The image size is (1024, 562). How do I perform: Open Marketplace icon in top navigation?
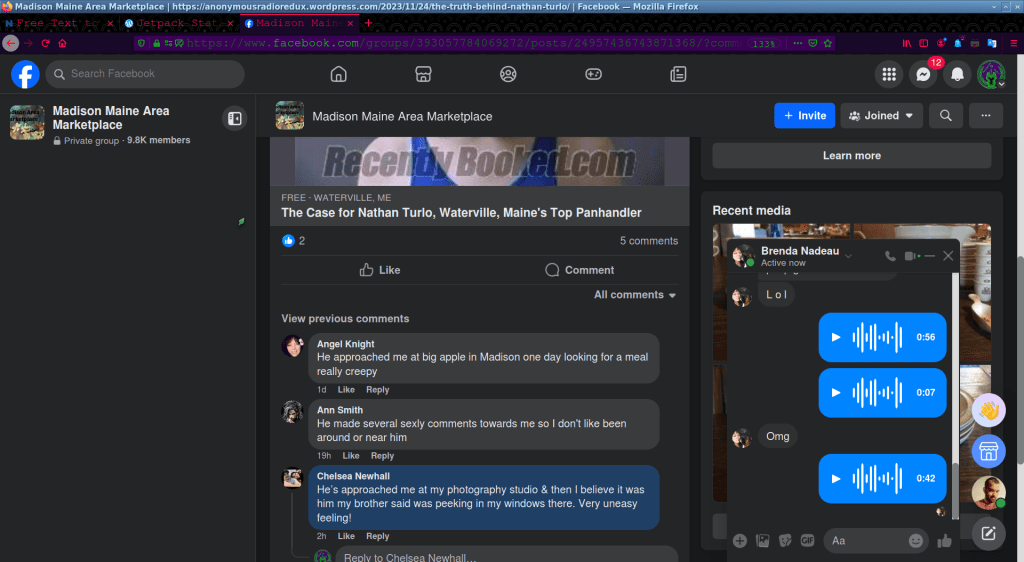(423, 74)
